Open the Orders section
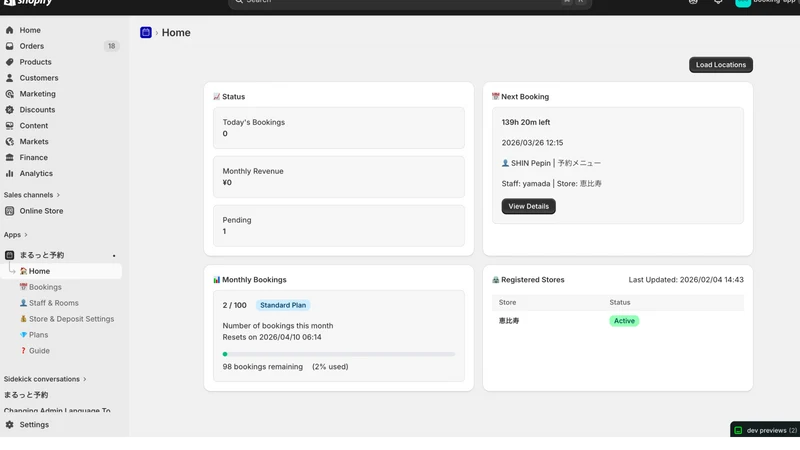The width and height of the screenshot is (800, 450). point(32,46)
